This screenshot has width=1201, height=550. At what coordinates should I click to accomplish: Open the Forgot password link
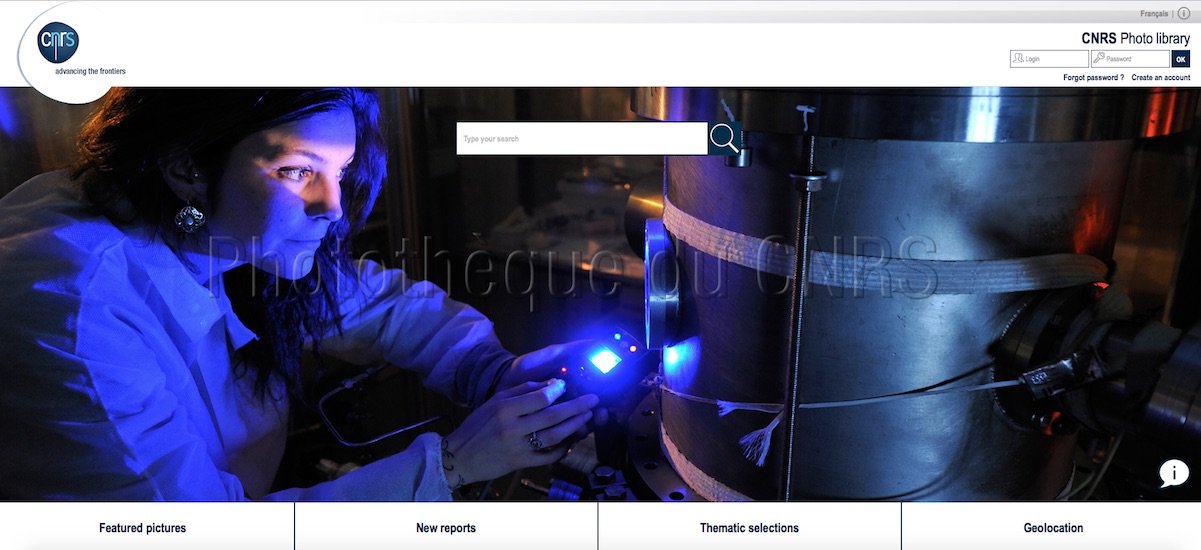(1093, 77)
